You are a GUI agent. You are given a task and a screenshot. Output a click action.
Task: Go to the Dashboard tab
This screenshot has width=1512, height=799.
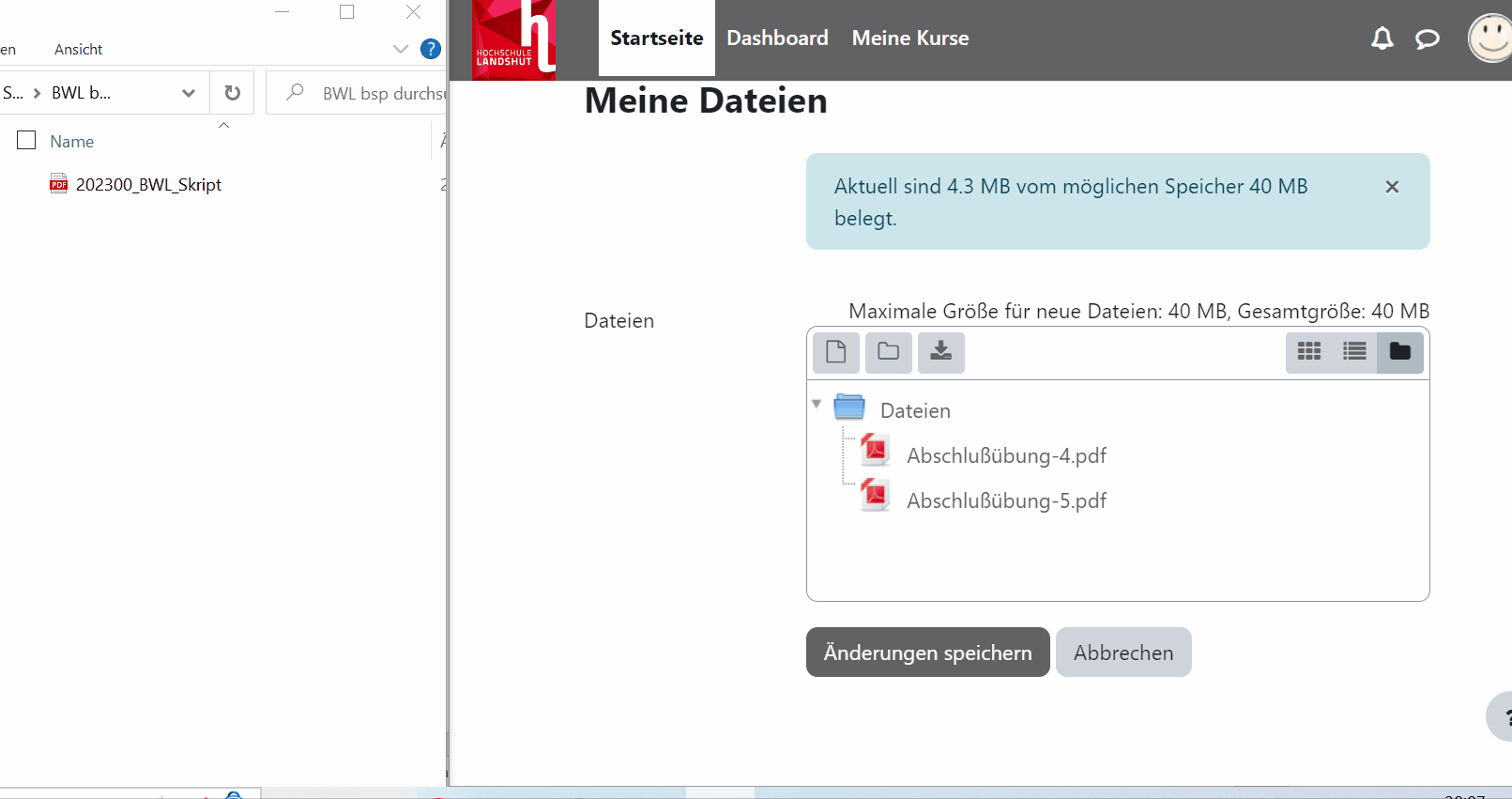777,38
